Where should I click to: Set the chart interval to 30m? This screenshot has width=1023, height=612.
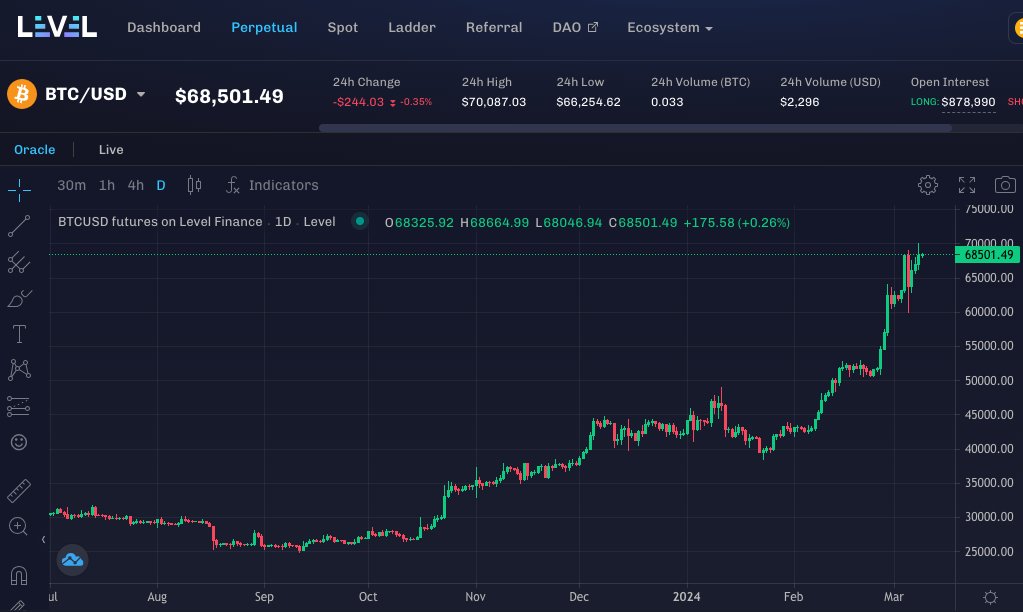pyautogui.click(x=71, y=185)
